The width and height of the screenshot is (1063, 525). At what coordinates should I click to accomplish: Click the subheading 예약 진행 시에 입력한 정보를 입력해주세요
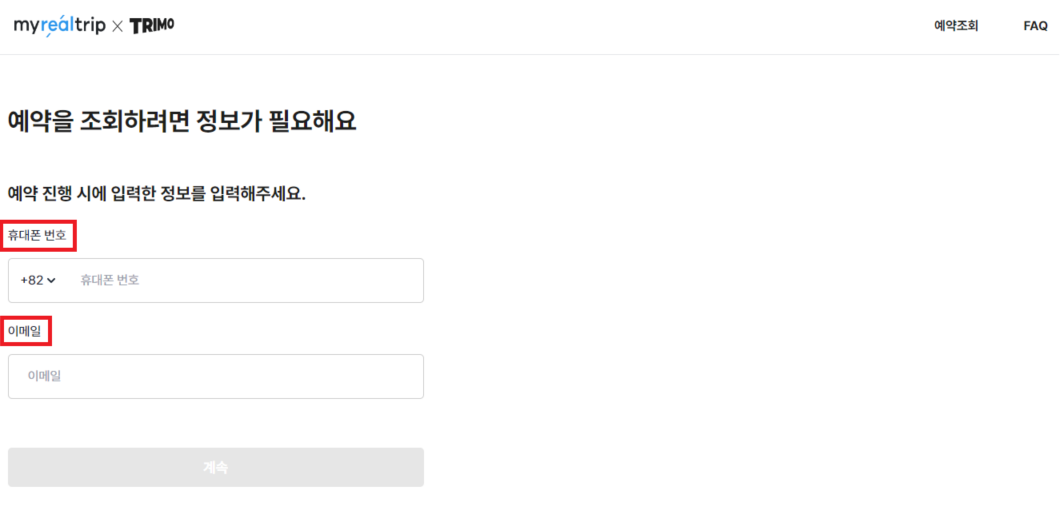click(157, 195)
